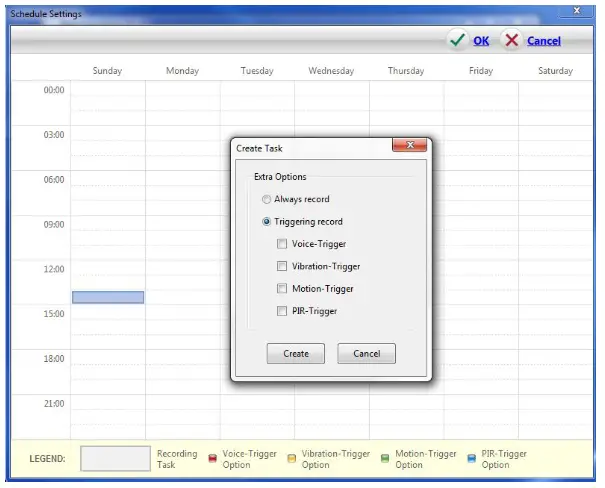Viewport: 605px width, 488px height.
Task: Click the Thursday column header
Action: pyautogui.click(x=406, y=71)
